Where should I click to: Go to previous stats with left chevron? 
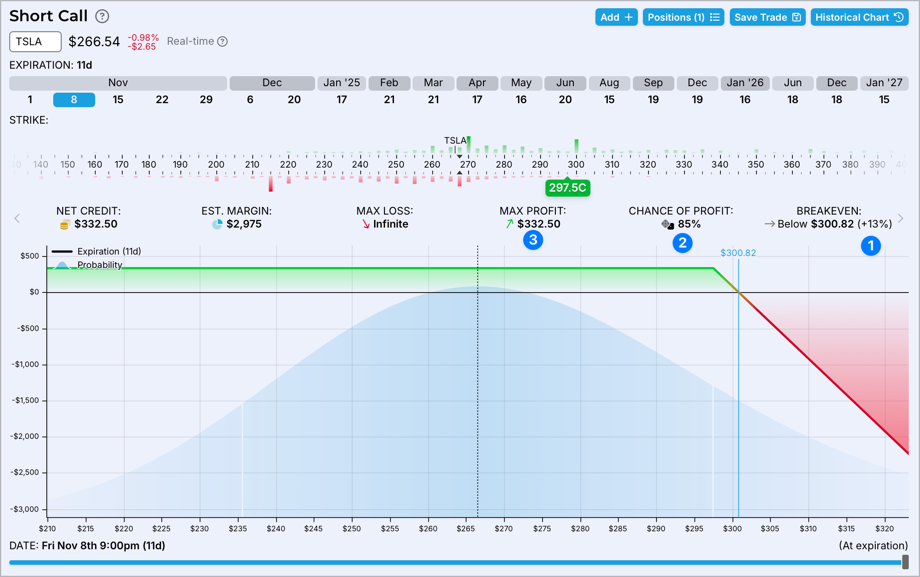point(17,218)
